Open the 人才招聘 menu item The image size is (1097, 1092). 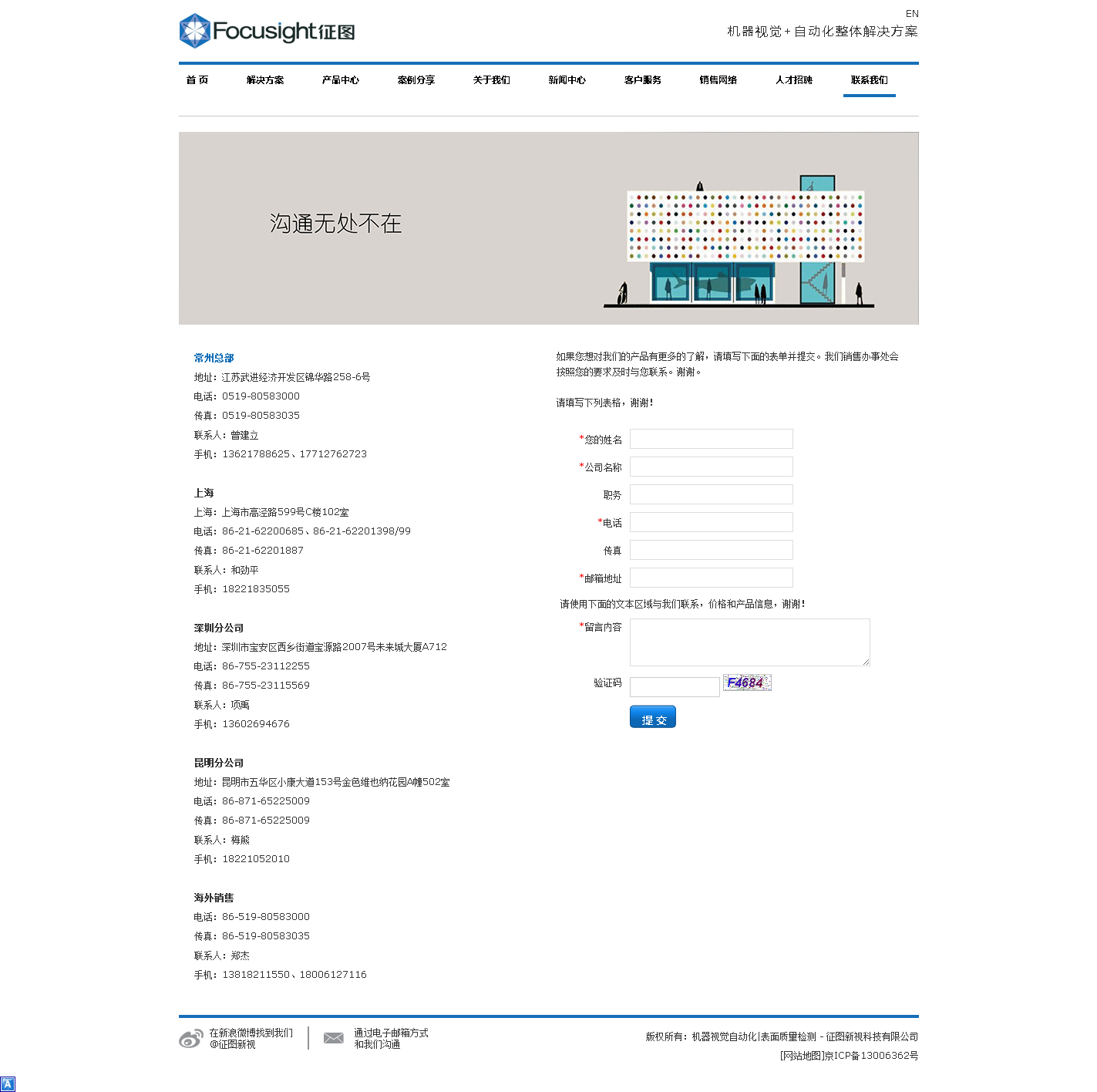tap(793, 80)
